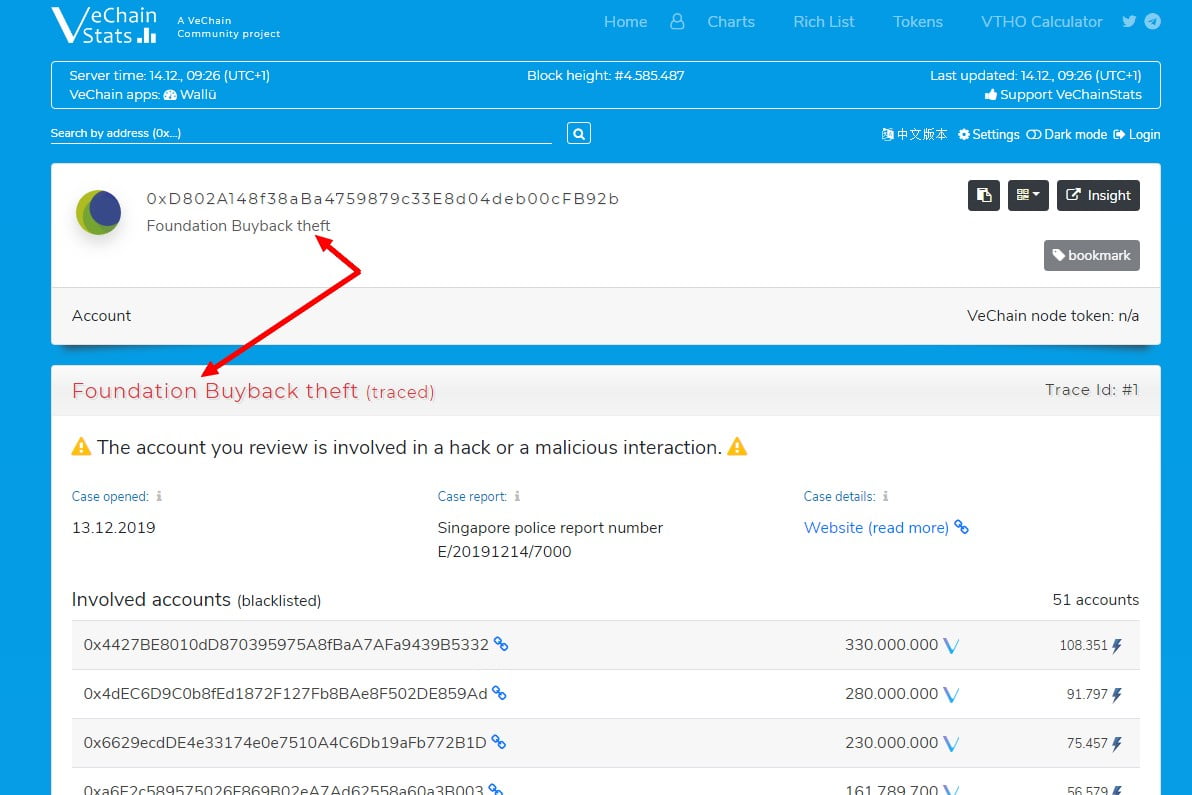Open Settings

click(x=988, y=135)
